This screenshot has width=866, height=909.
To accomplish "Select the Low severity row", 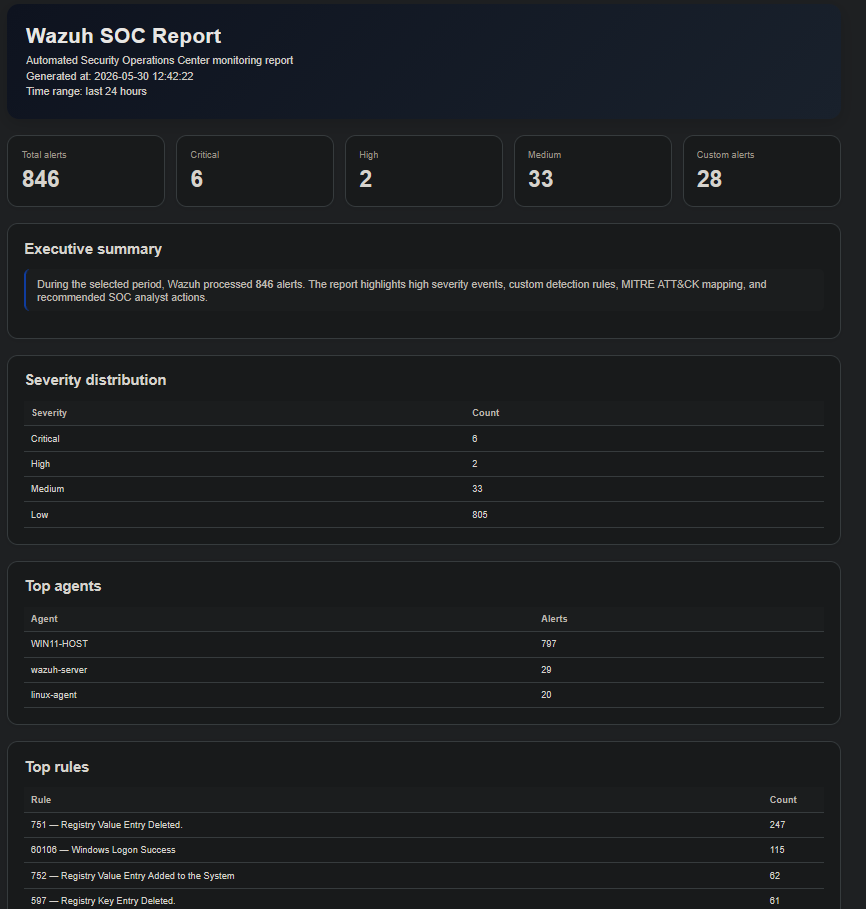I will (x=424, y=515).
